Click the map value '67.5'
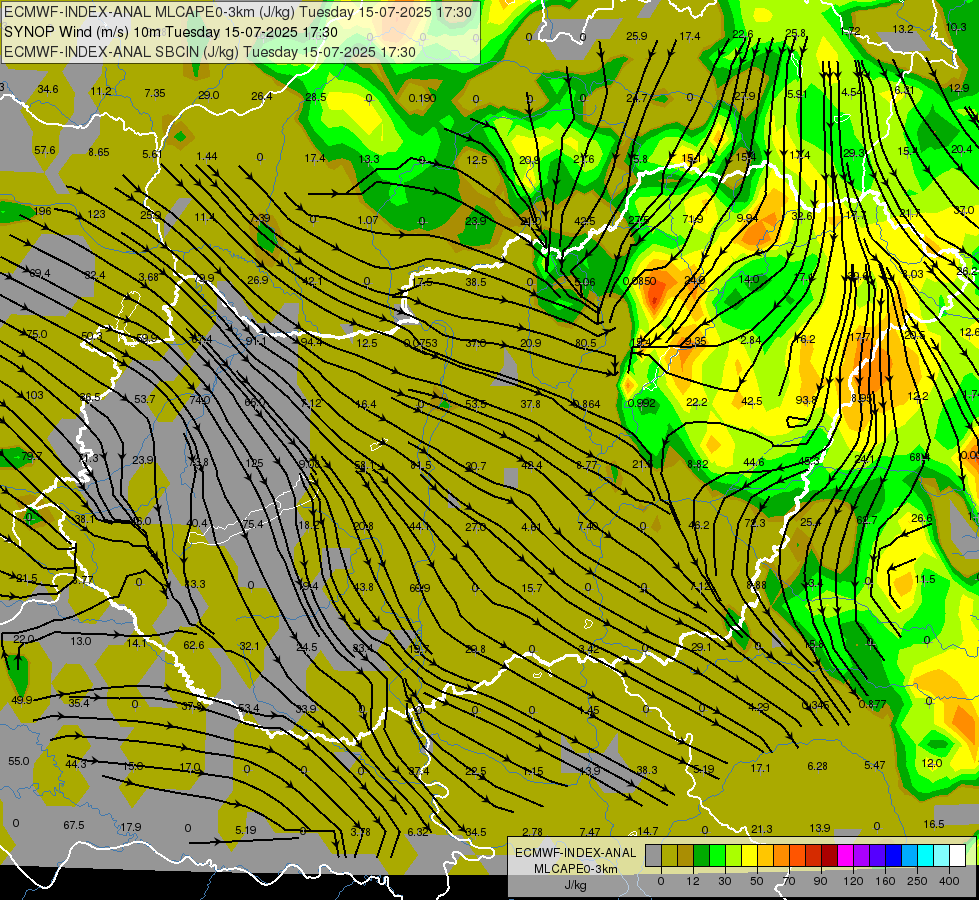 pos(74,825)
